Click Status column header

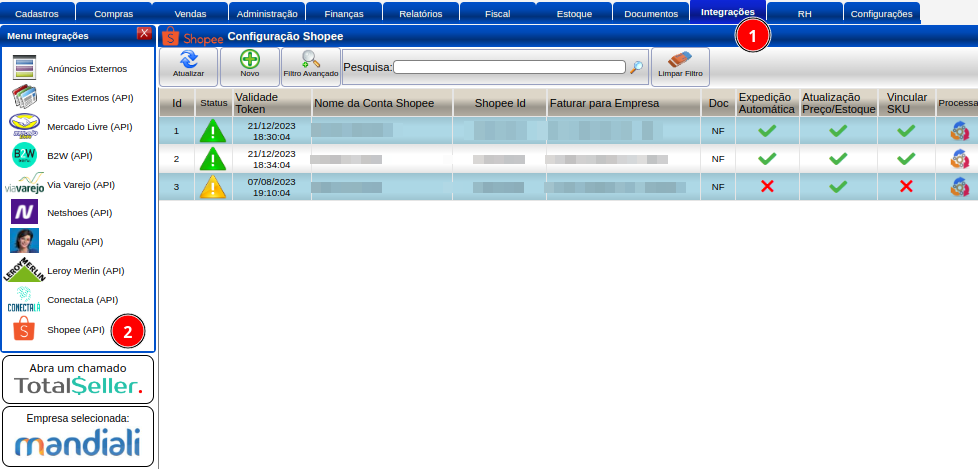pyautogui.click(x=214, y=103)
